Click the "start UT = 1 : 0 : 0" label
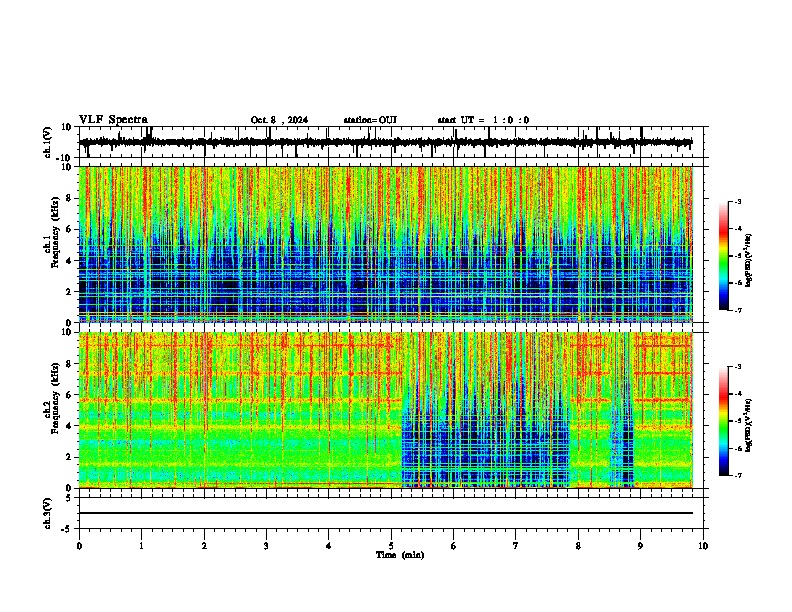 pos(483,120)
